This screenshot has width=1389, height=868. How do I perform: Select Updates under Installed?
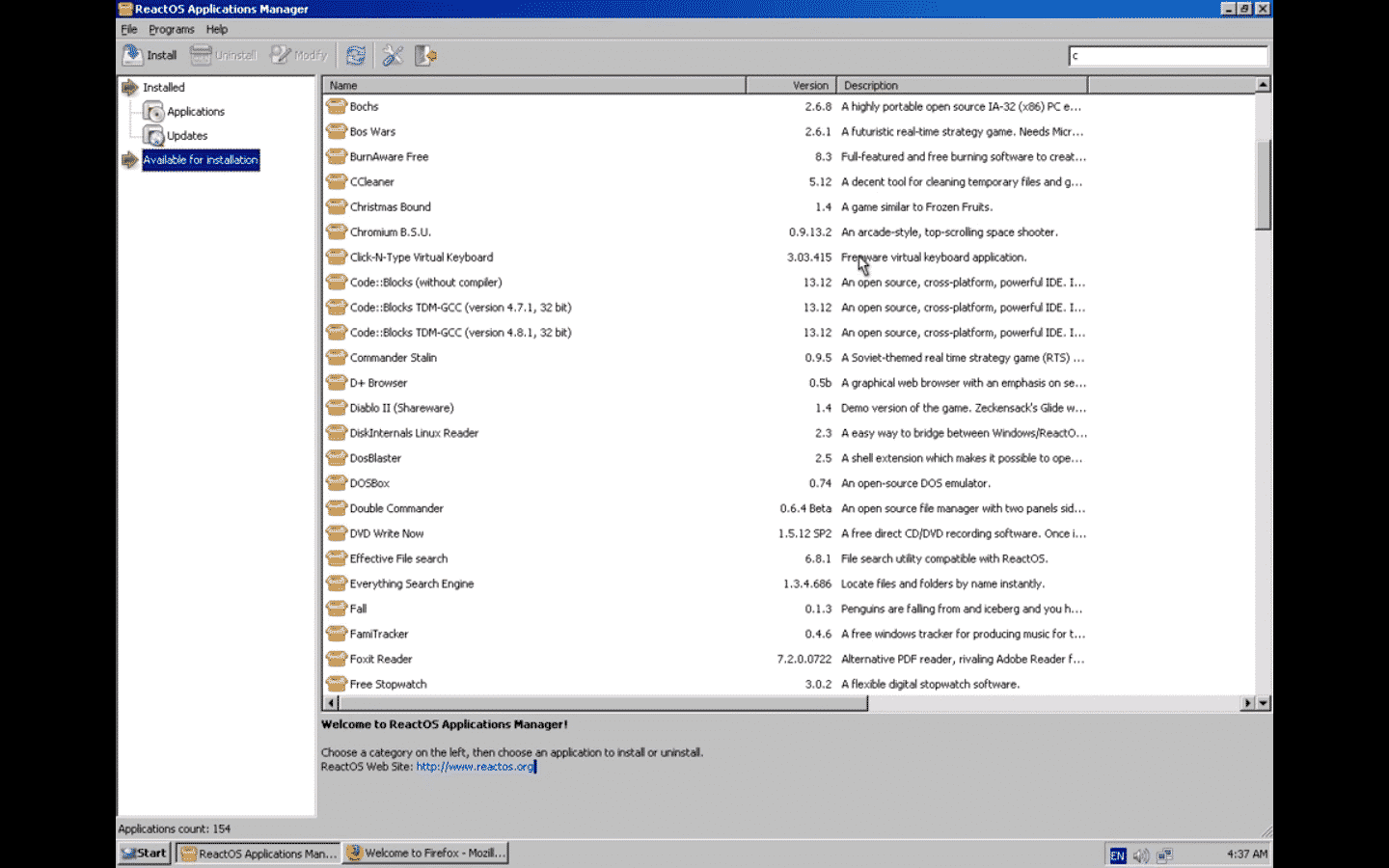(x=187, y=135)
